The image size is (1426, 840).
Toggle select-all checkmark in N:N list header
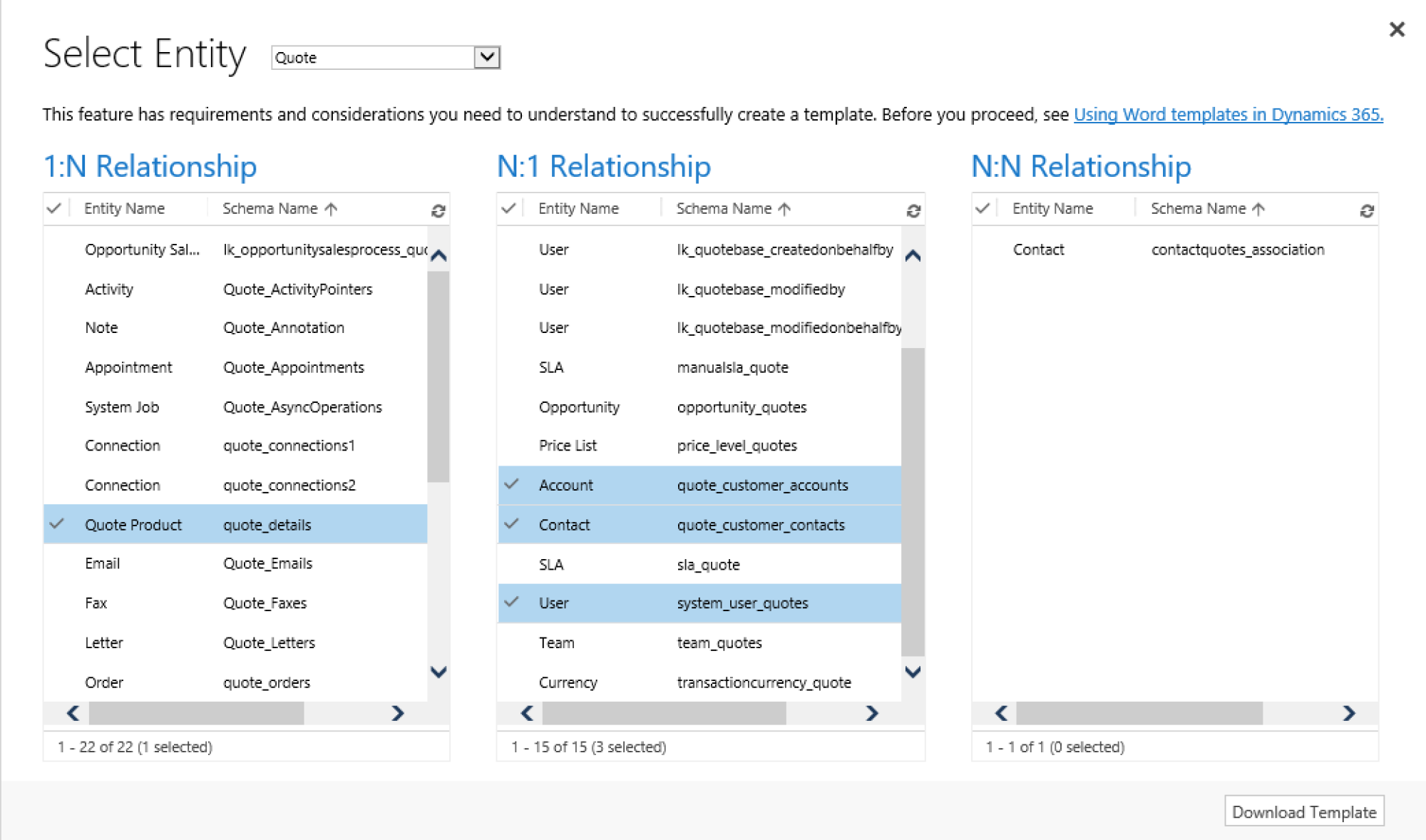tap(983, 208)
